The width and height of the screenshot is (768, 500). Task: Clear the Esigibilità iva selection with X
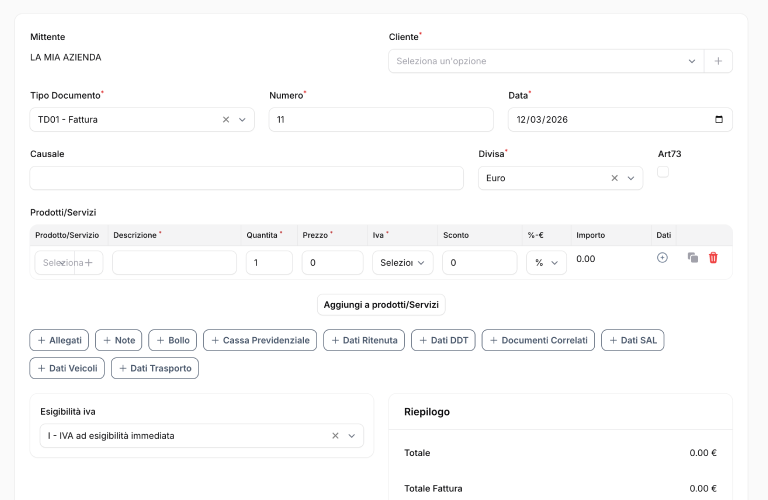pyautogui.click(x=336, y=436)
